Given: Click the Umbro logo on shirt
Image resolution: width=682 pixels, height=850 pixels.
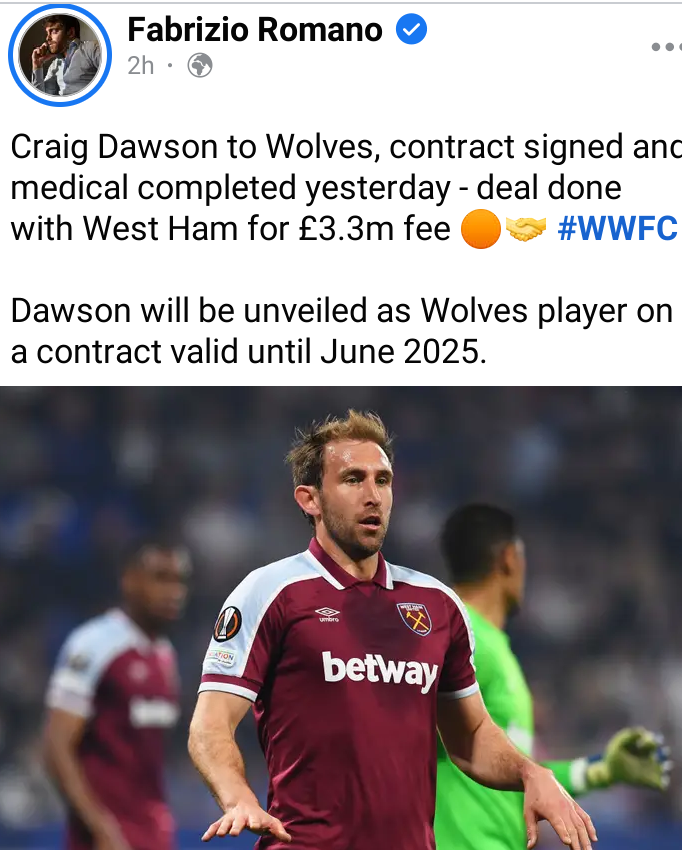Looking at the screenshot, I should tap(327, 615).
